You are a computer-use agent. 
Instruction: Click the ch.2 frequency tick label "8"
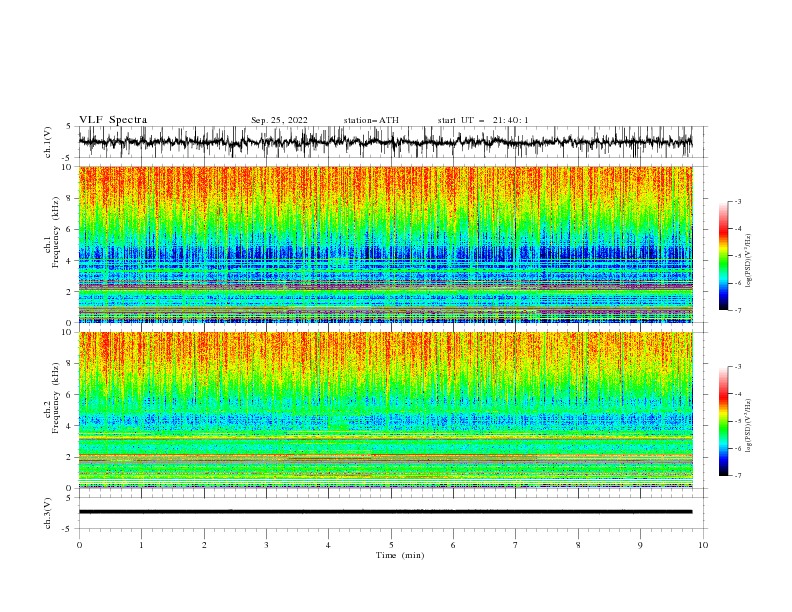point(70,364)
